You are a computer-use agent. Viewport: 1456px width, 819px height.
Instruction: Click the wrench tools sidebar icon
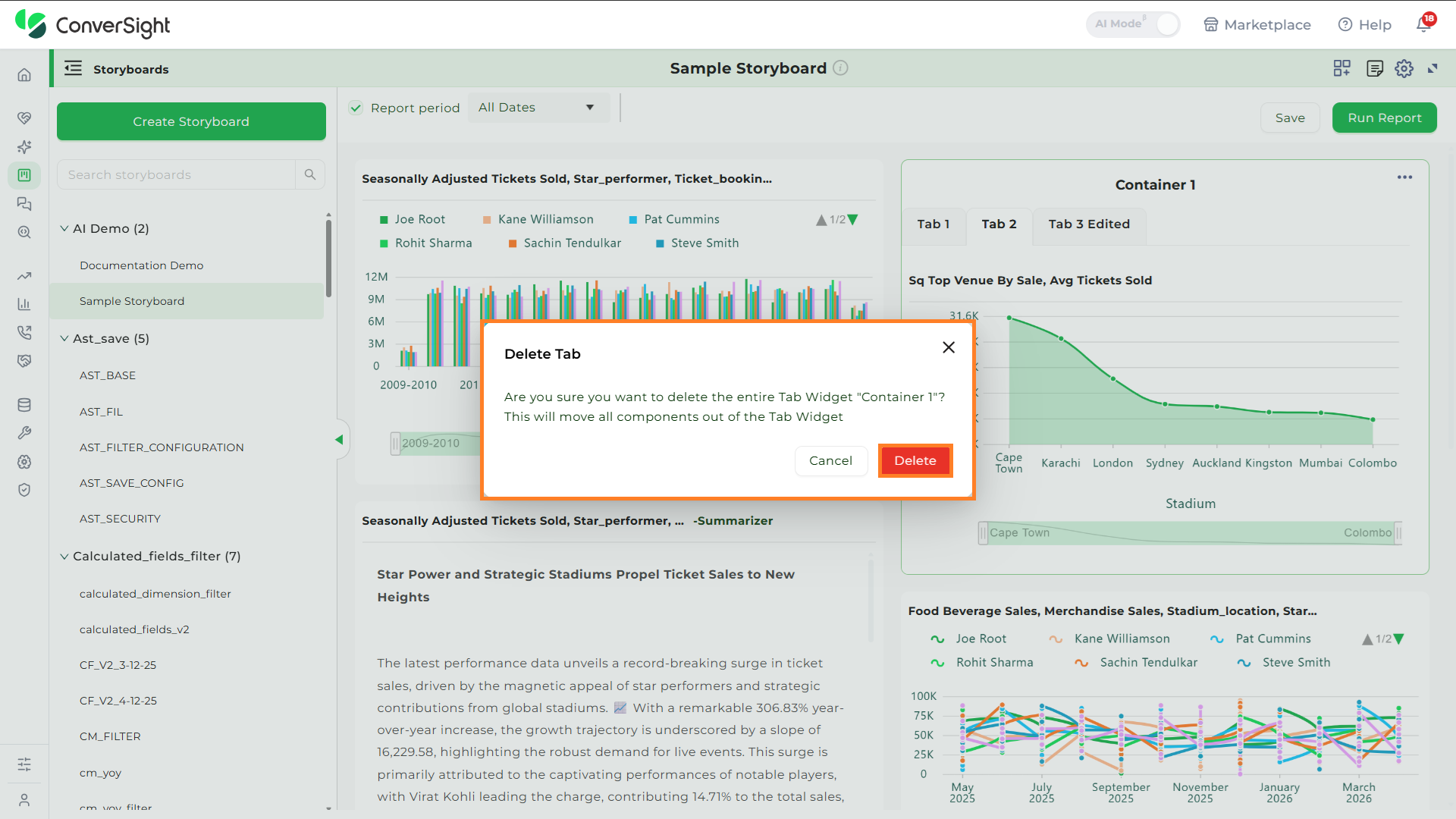click(24, 433)
